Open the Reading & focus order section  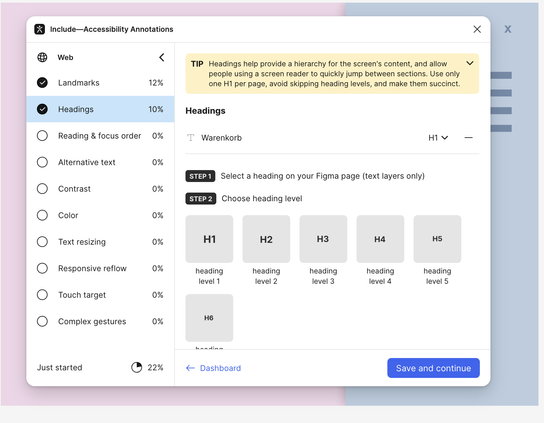coord(100,136)
